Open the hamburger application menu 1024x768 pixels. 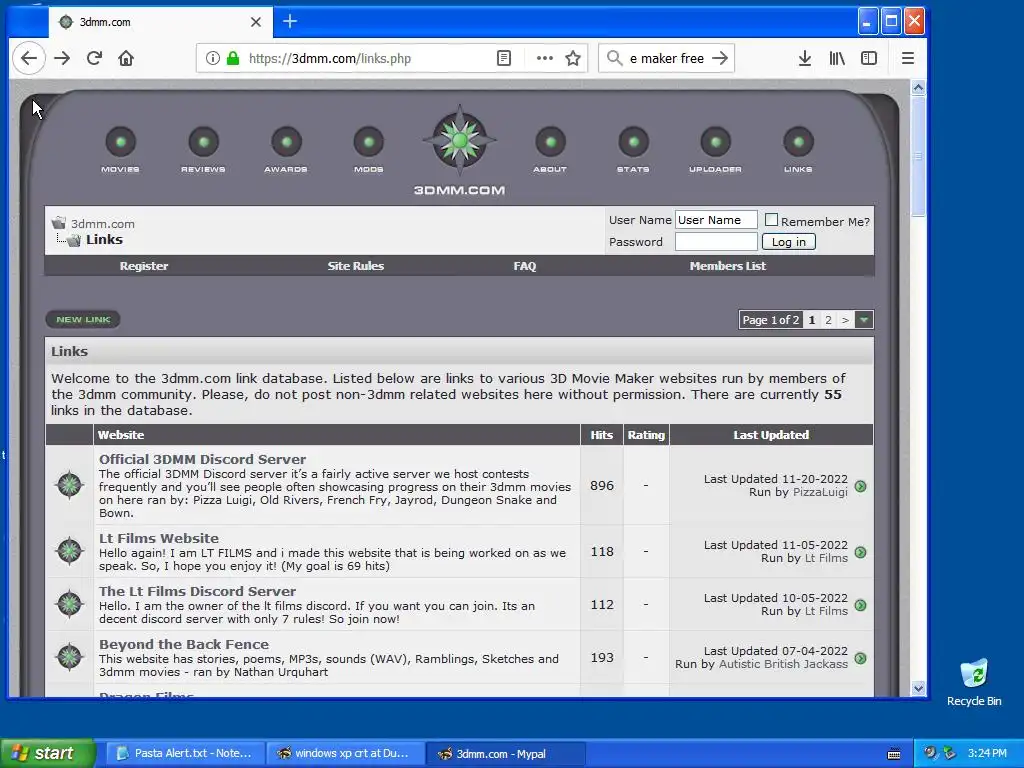pyautogui.click(x=908, y=58)
